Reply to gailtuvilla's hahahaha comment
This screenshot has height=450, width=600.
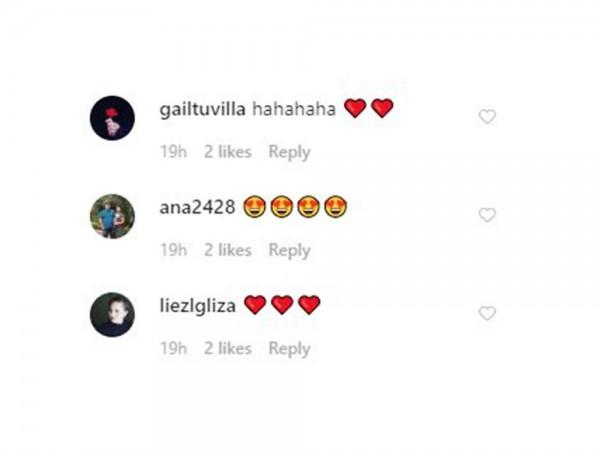pyautogui.click(x=289, y=152)
